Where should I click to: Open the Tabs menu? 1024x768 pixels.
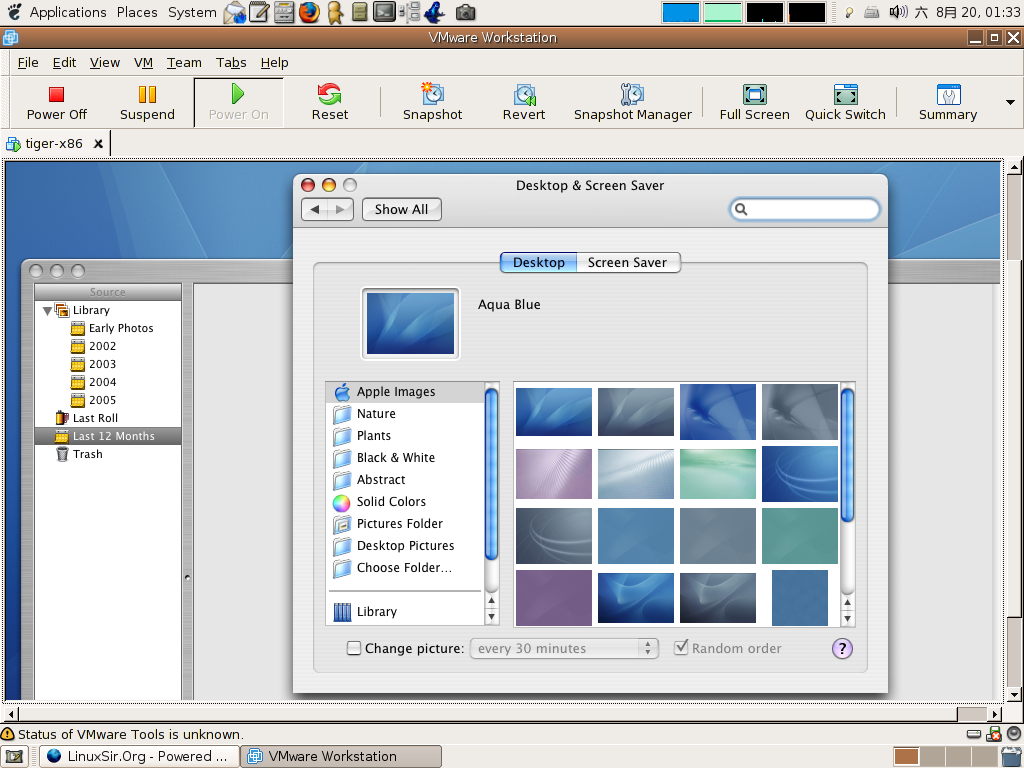[x=231, y=63]
